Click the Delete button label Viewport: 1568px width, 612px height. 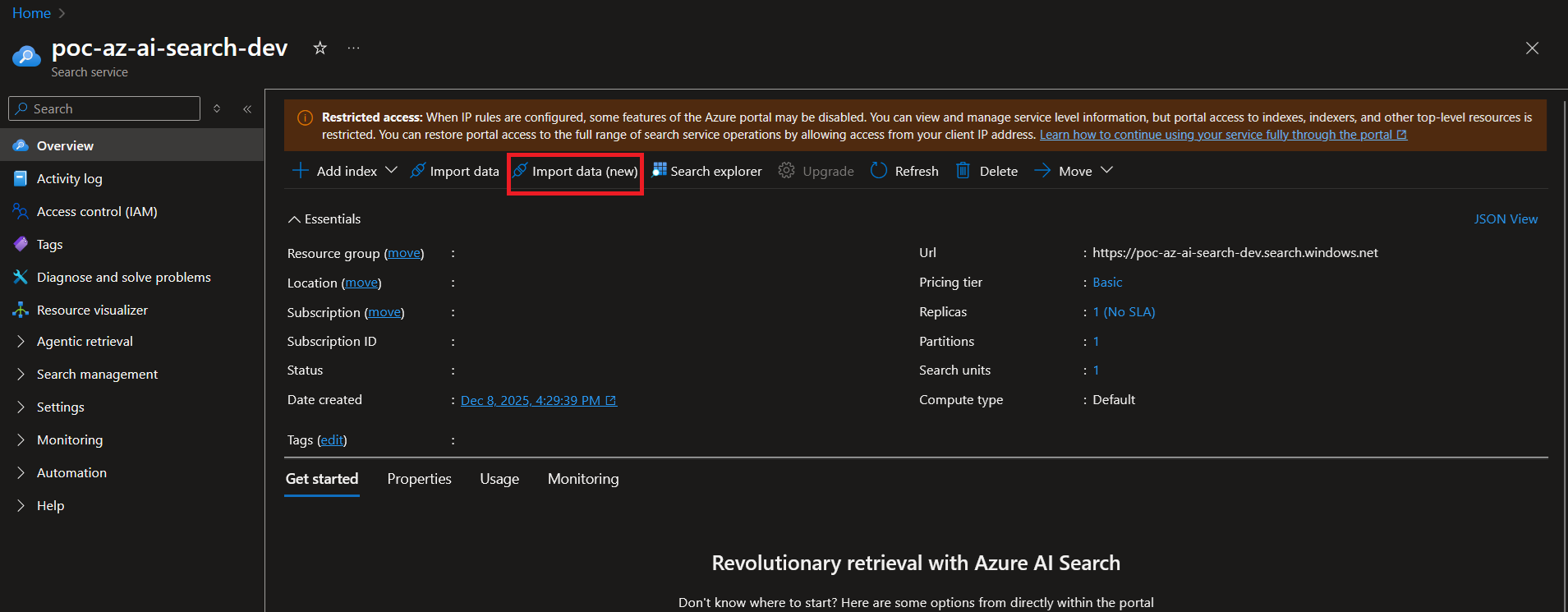coord(999,171)
